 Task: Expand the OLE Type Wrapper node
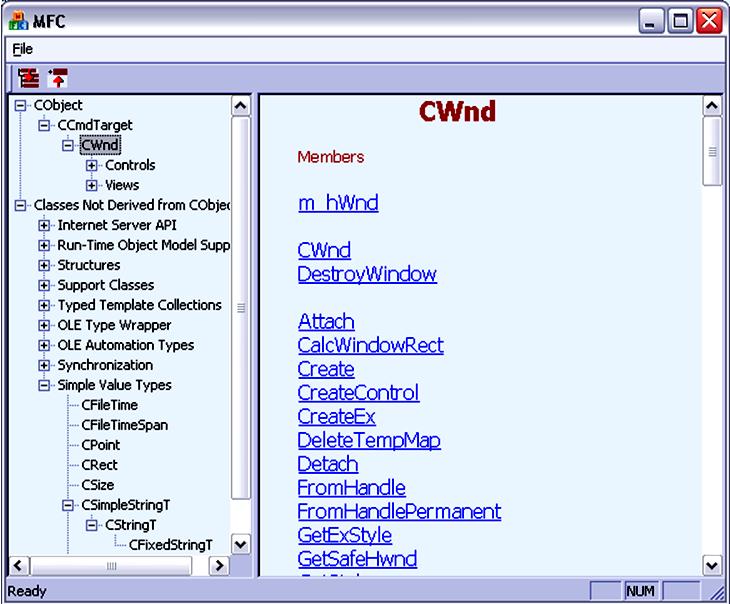pos(44,325)
